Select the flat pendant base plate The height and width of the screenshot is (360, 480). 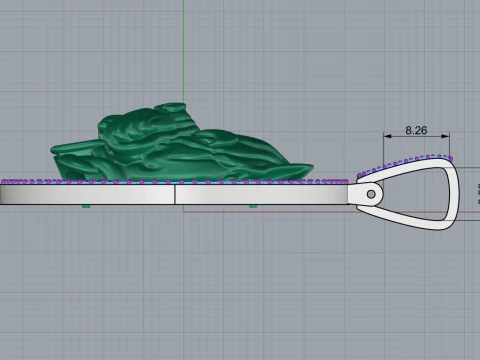click(x=174, y=195)
